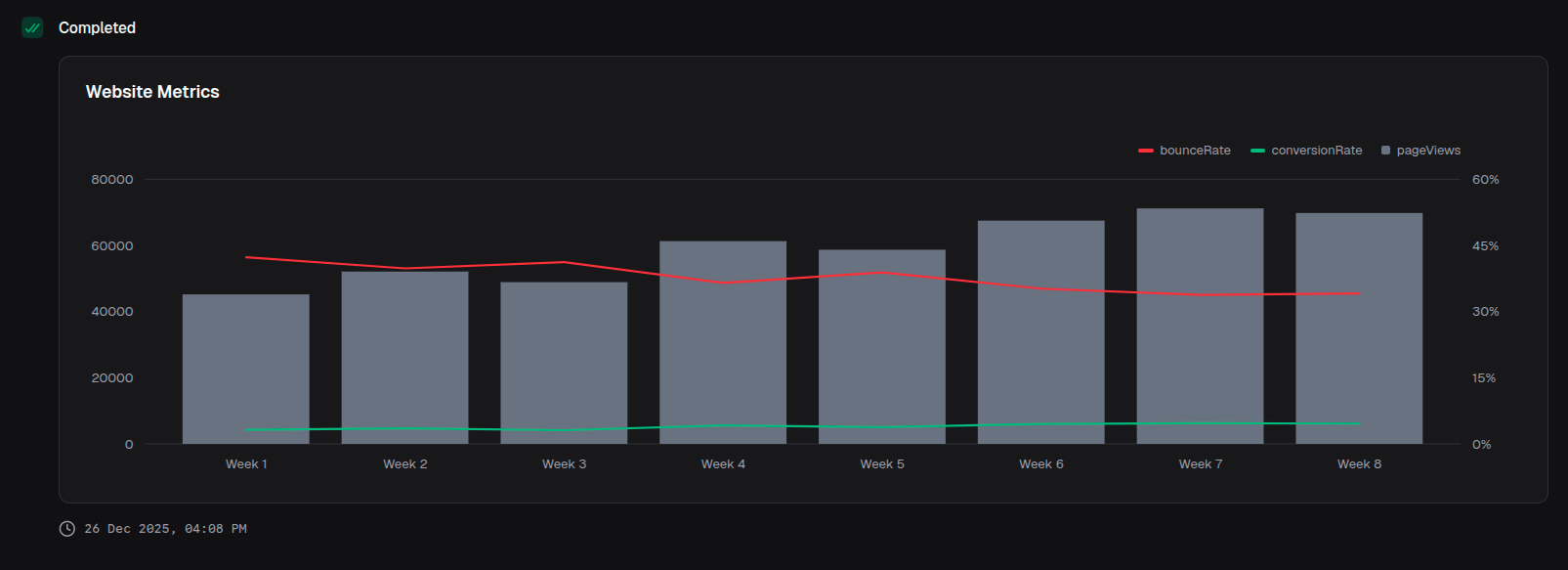Click the Week 2 pageViews bar
The width and height of the screenshot is (1568, 570).
pos(404,362)
